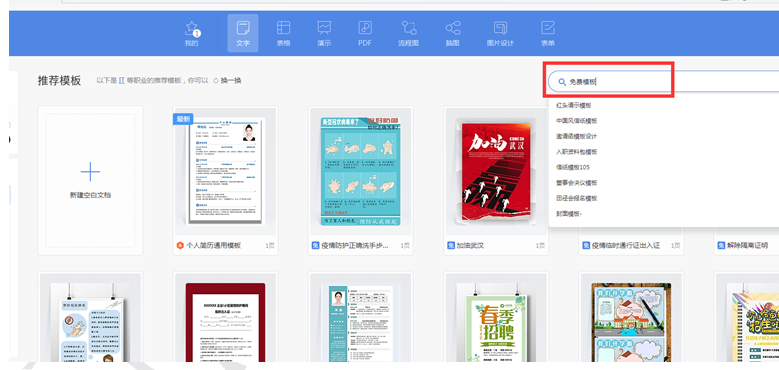This screenshot has height=370, width=779.
Task: Choose suggestion 邀请函模板设计
Action: pos(577,136)
